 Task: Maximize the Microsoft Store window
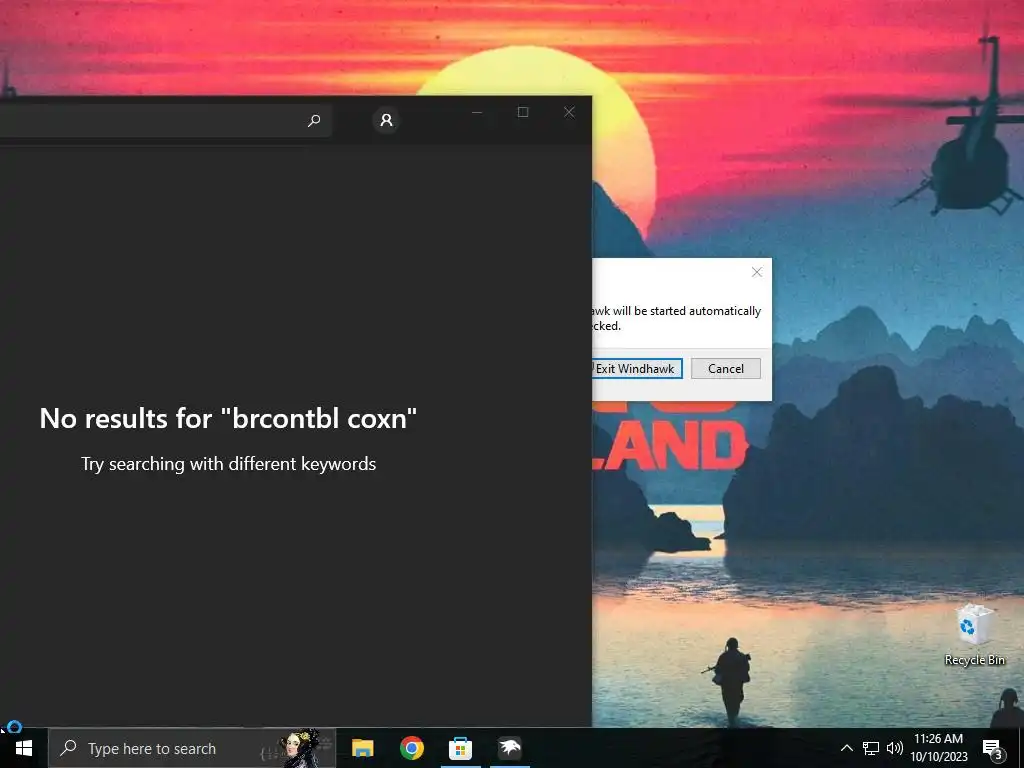pyautogui.click(x=523, y=112)
